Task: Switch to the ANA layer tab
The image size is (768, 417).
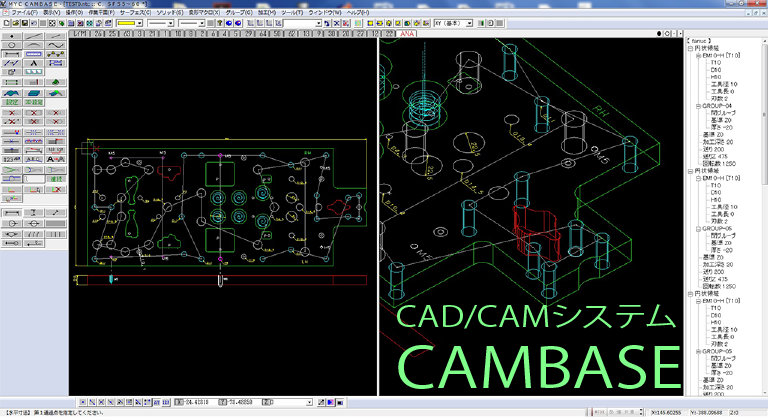Action: click(407, 34)
